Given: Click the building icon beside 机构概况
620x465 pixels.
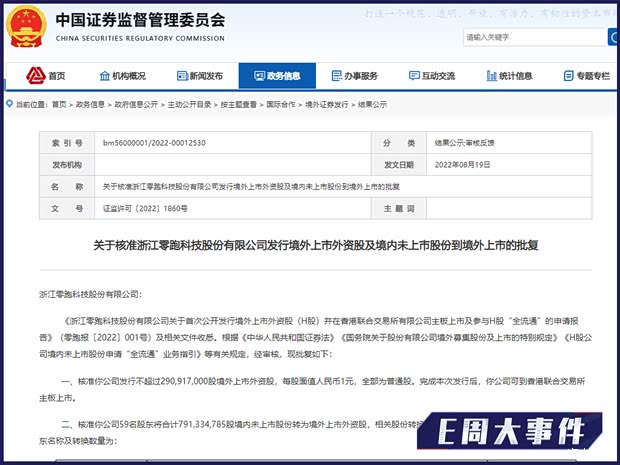Looking at the screenshot, I should 104,76.
